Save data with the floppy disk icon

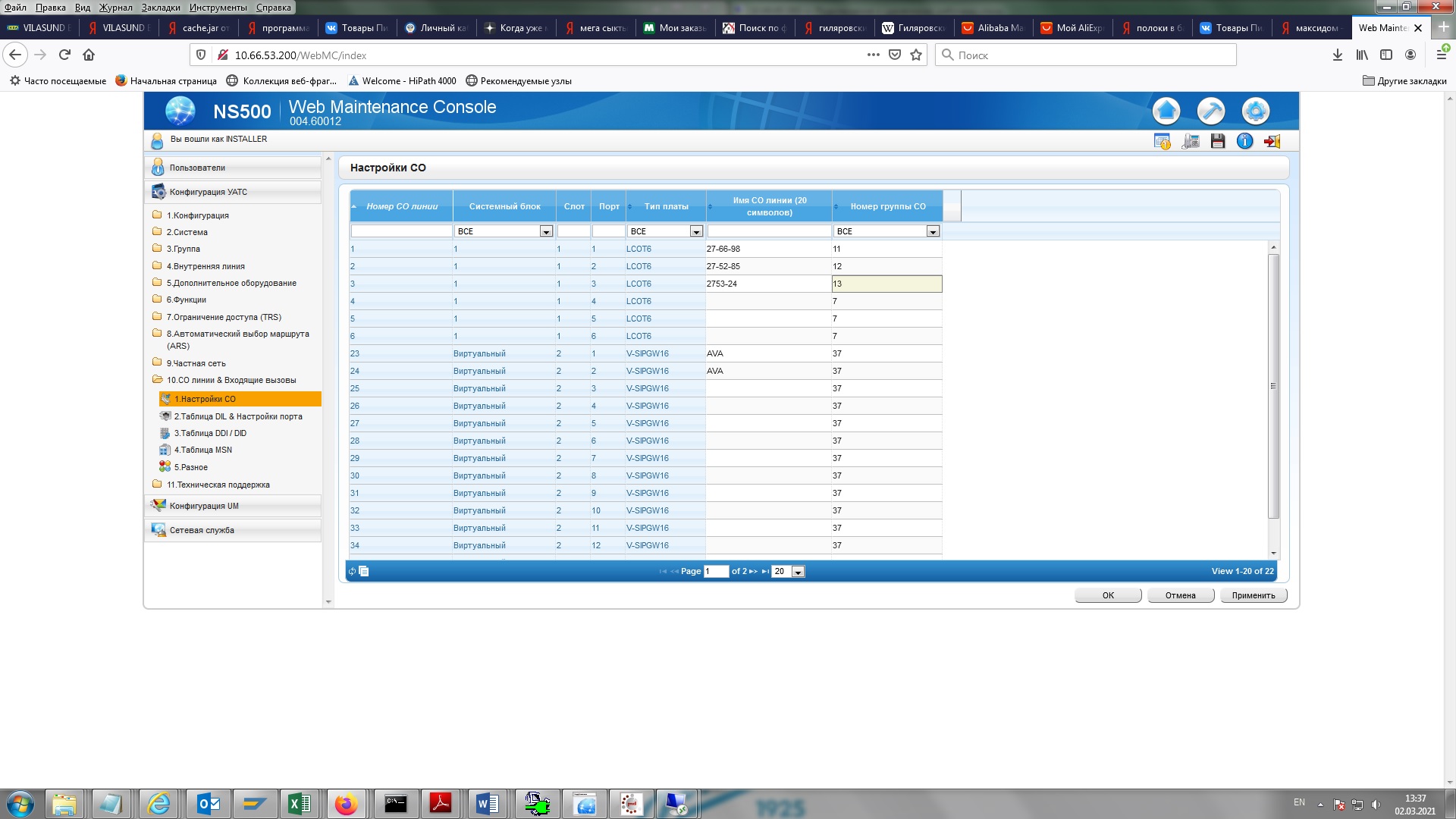[x=1218, y=141]
